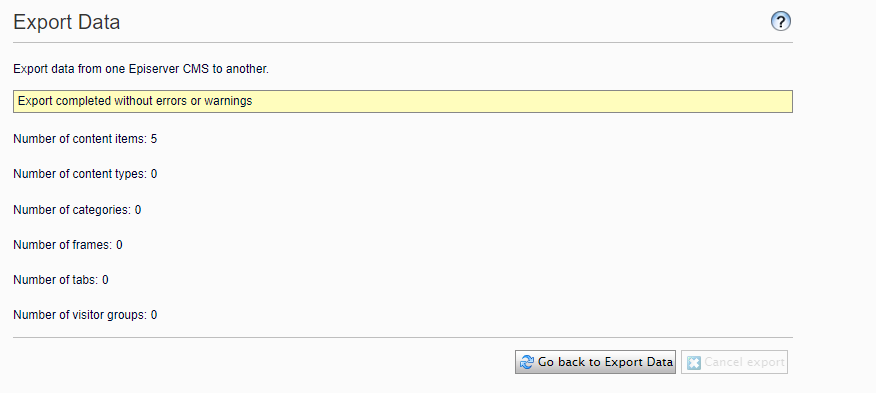Click the X icon on Cancel export button

(x=693, y=362)
